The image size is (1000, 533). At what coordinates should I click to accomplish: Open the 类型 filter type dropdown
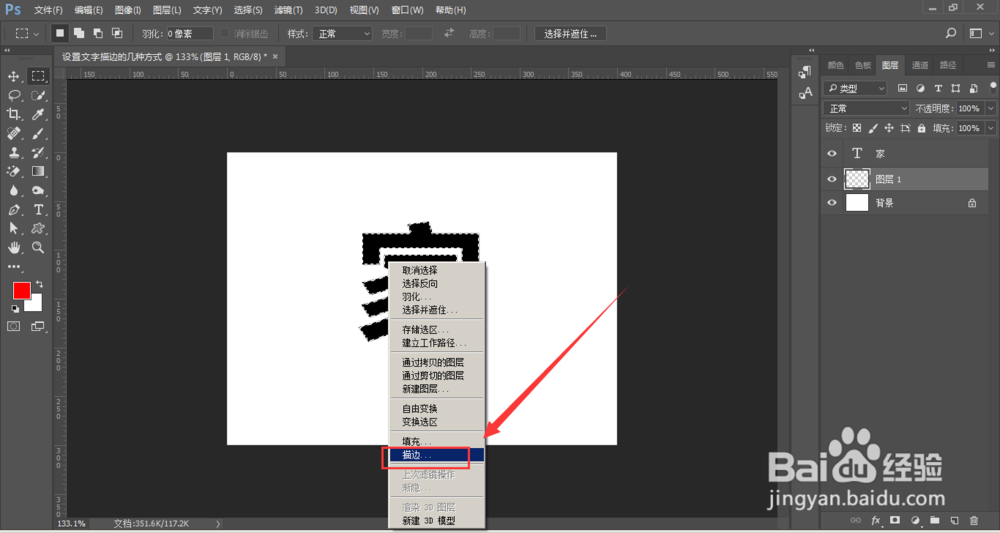coord(855,88)
